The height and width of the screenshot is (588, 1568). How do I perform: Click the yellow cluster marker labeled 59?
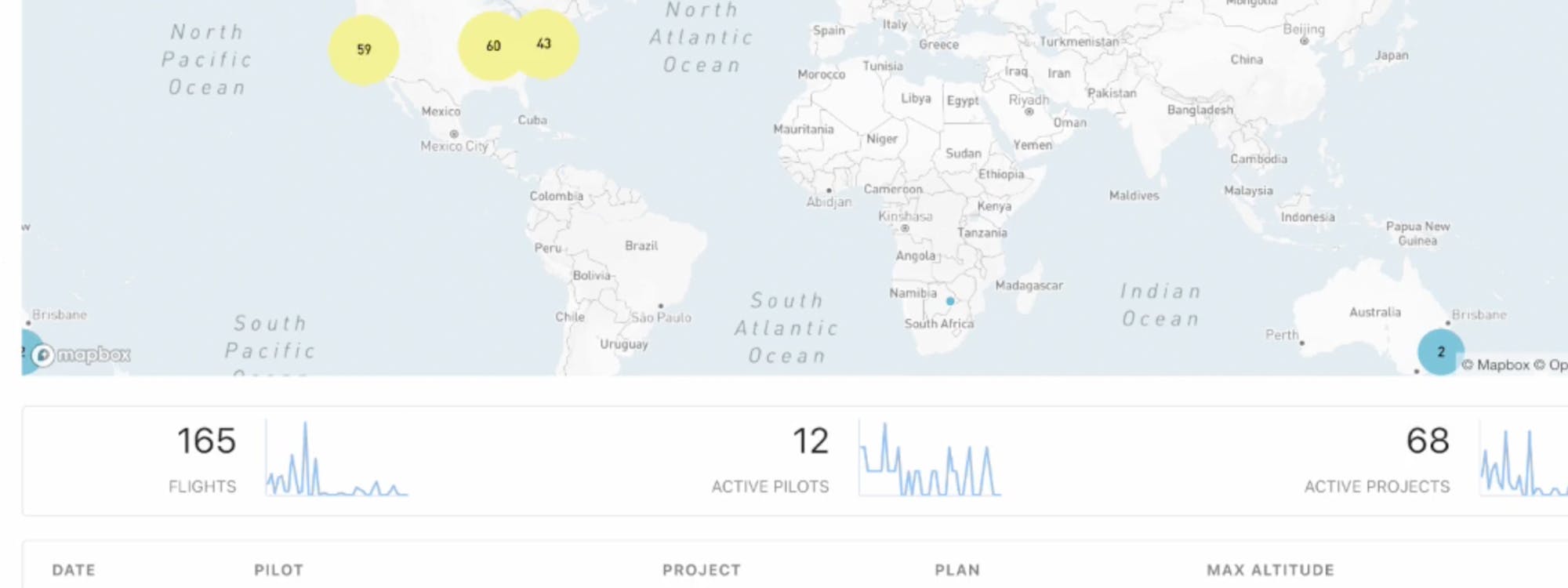click(x=363, y=49)
